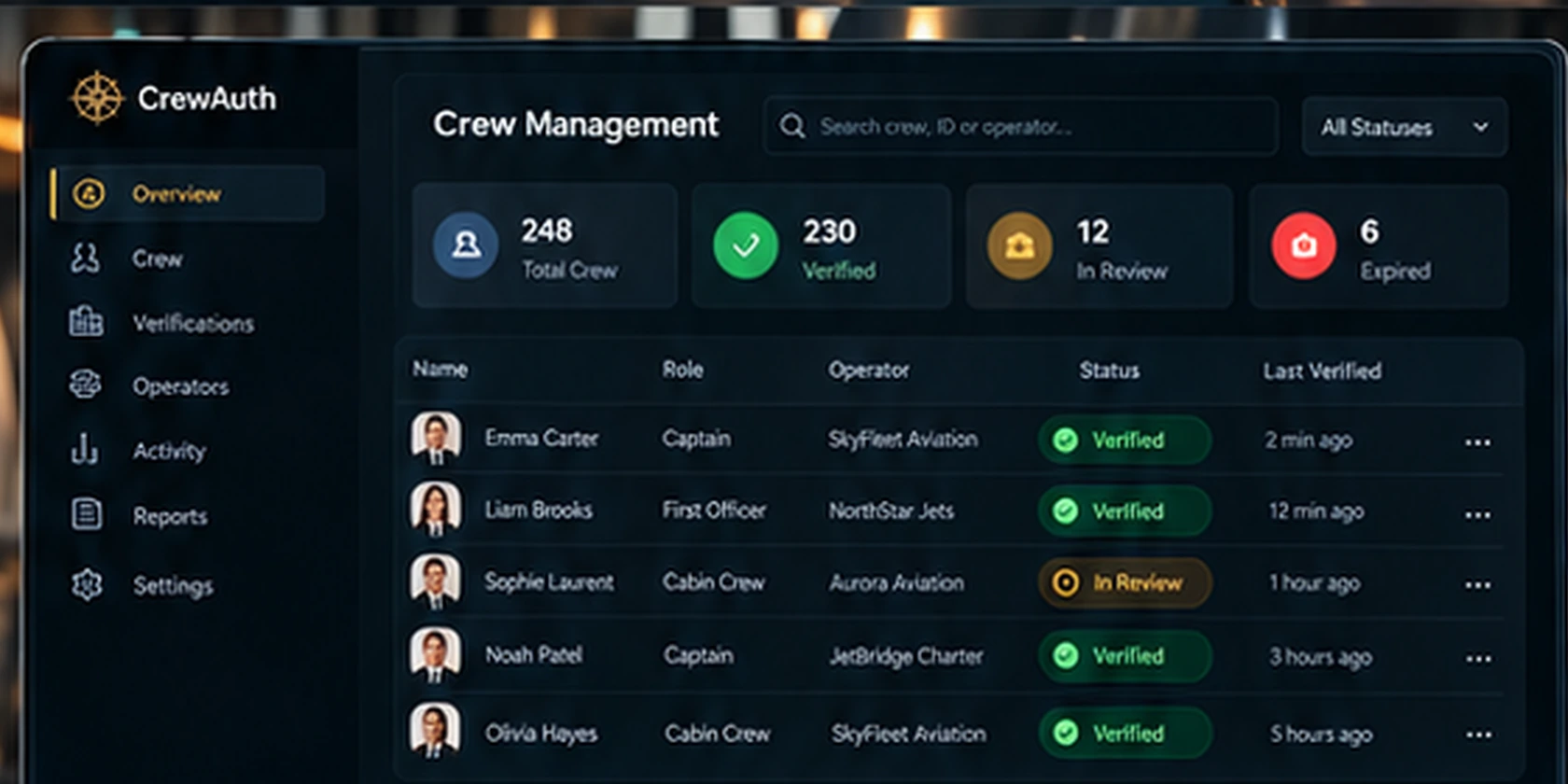
Task: Click the CrewAuth compass logo icon
Action: tap(97, 98)
